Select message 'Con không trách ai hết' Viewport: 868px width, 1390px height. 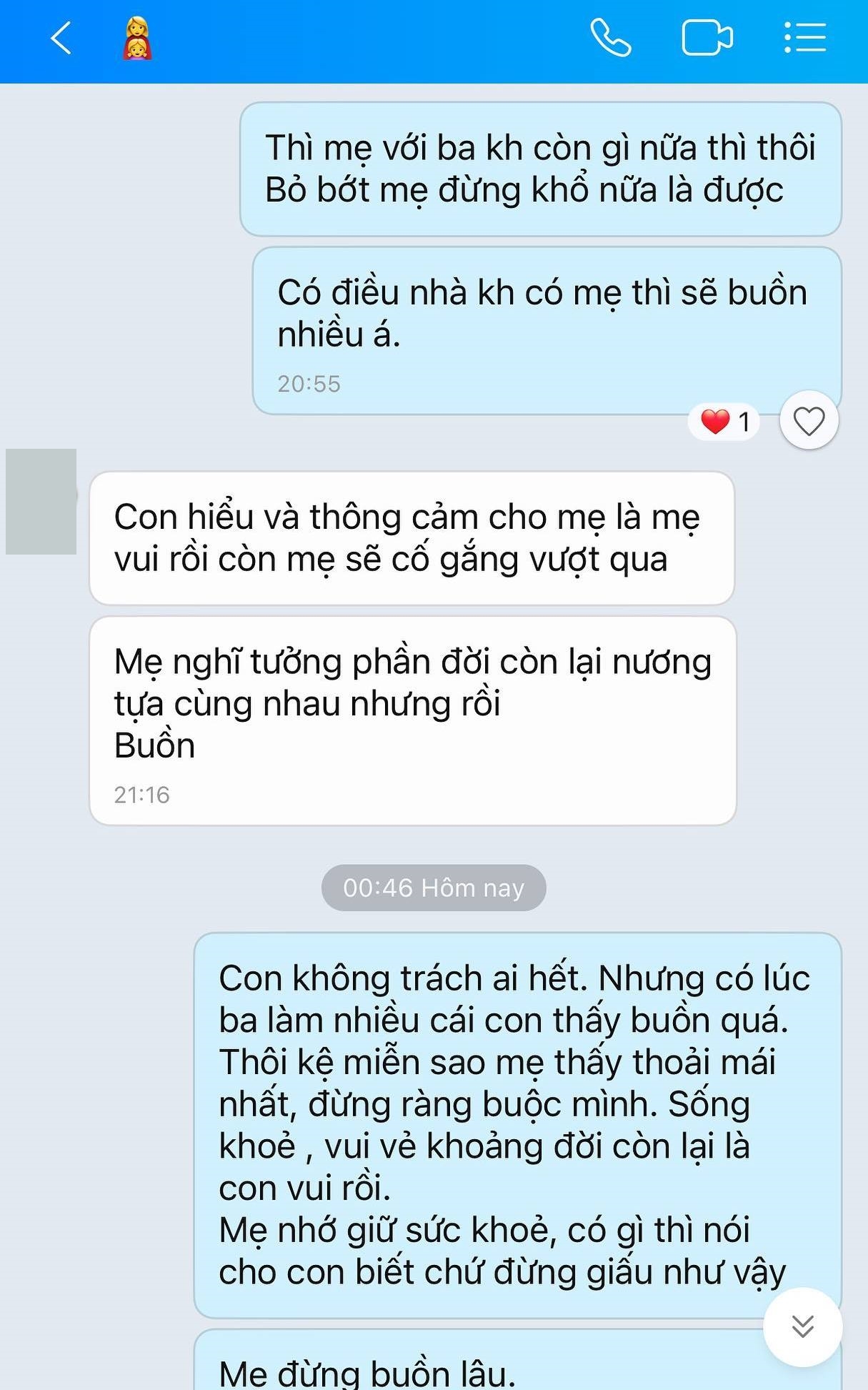(x=518, y=1126)
